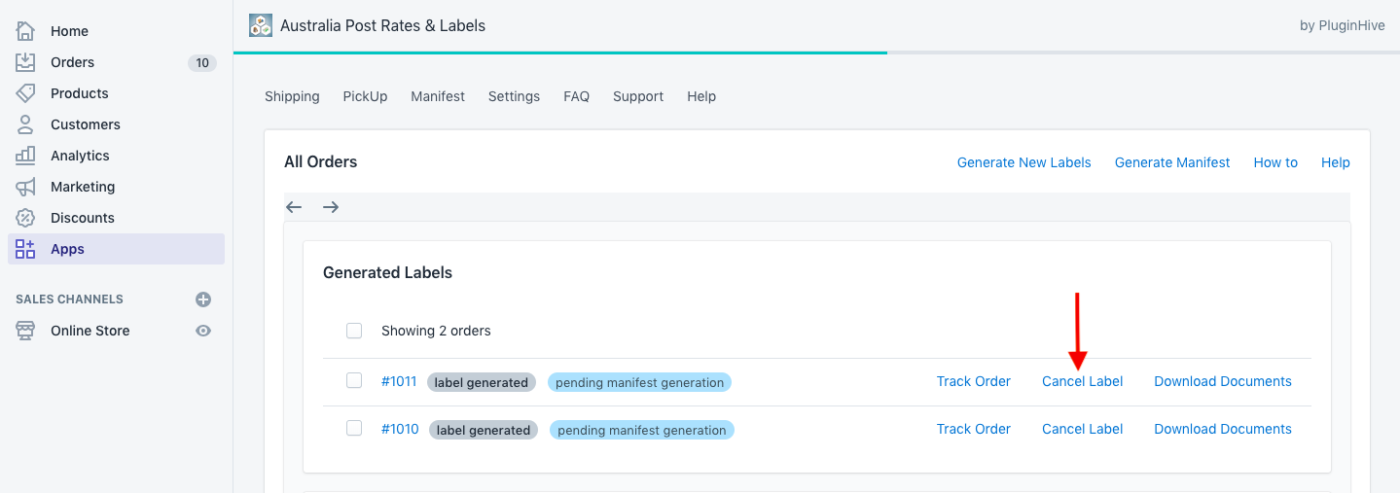Add a sales channel with plus icon

203,299
